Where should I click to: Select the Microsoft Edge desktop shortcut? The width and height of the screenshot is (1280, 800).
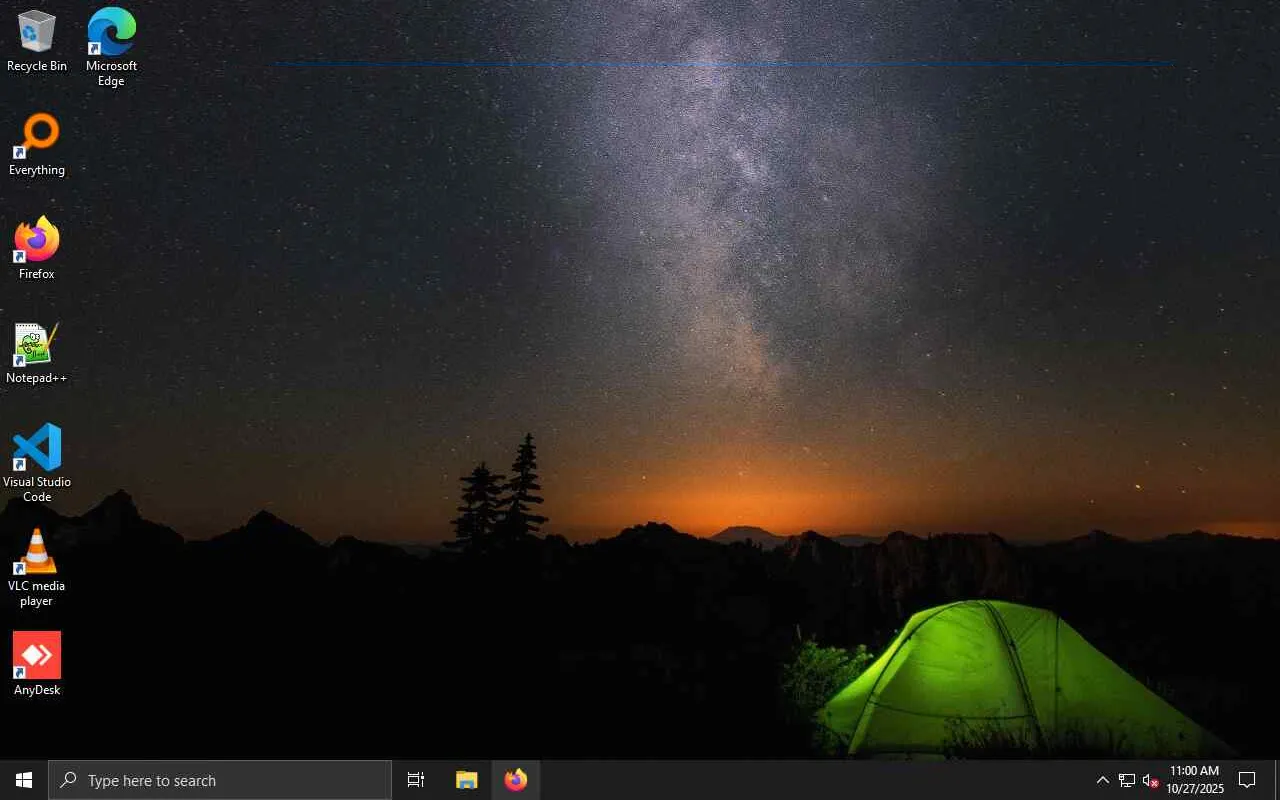tap(111, 46)
